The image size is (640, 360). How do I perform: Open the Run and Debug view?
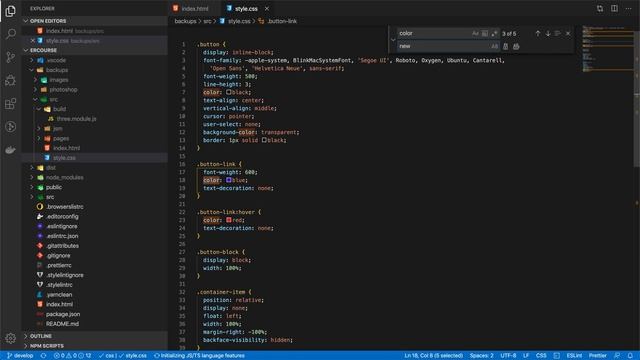[11, 80]
